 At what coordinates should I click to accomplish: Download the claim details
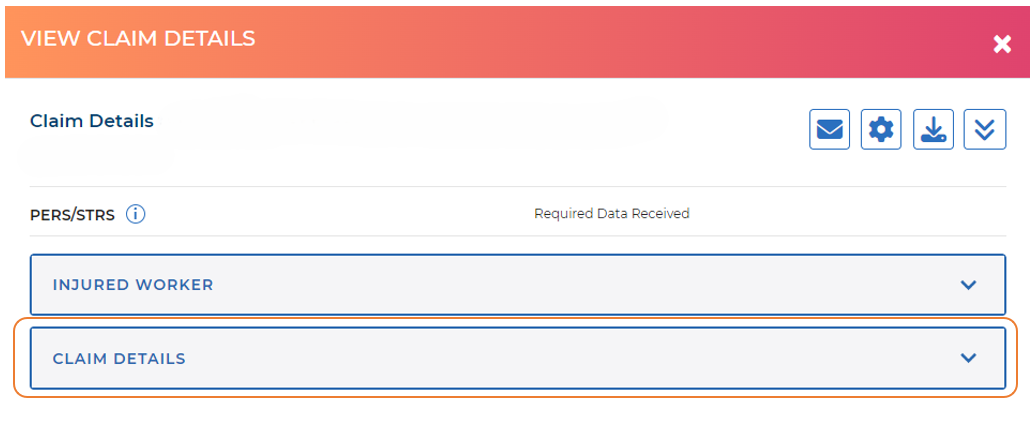click(933, 130)
